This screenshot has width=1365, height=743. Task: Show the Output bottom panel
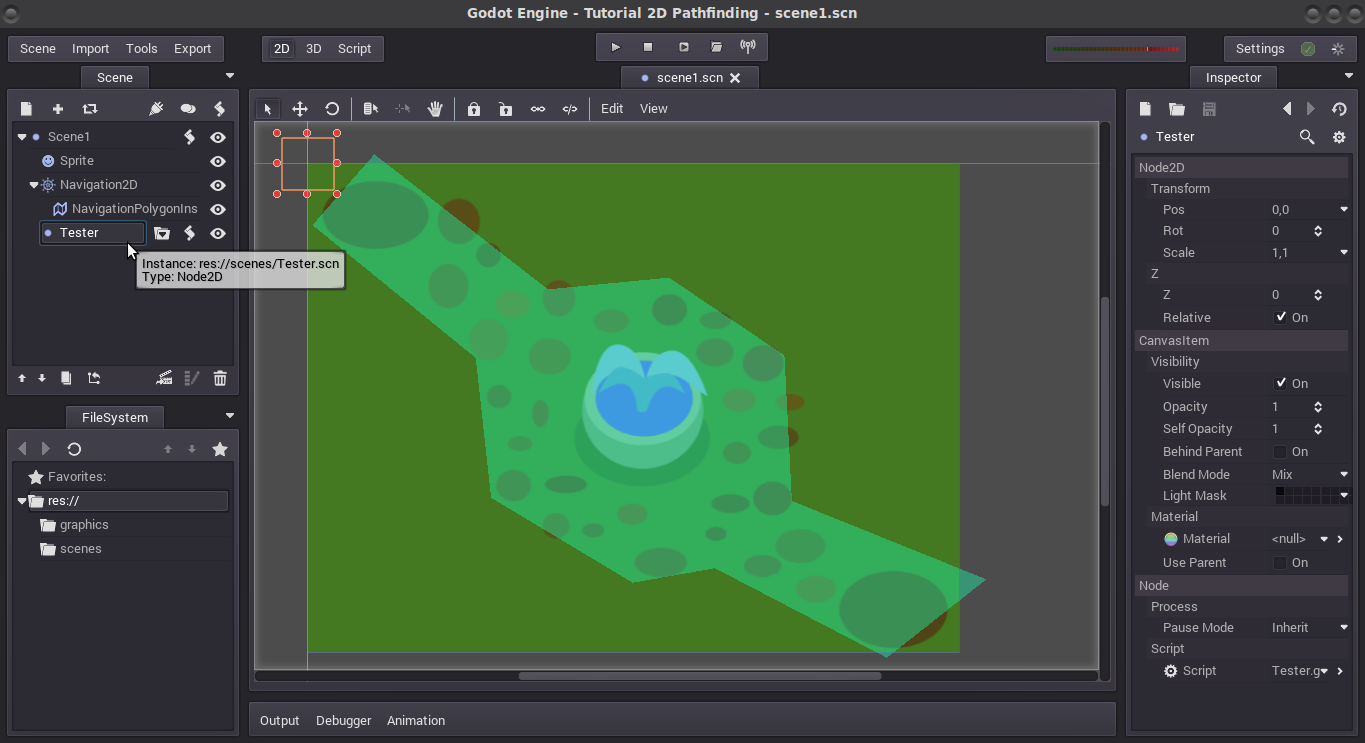[x=280, y=721]
